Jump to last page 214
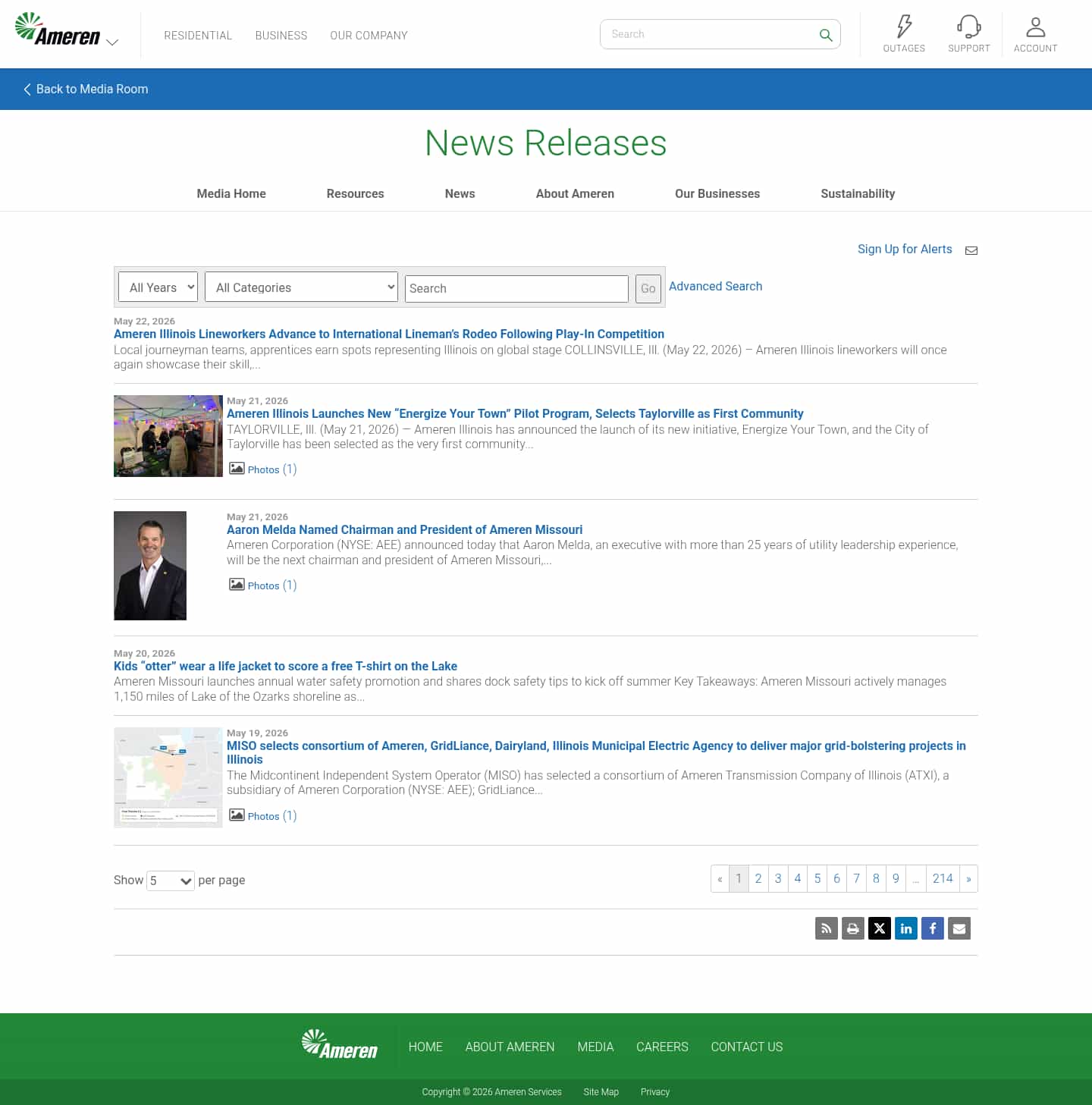 tap(943, 879)
